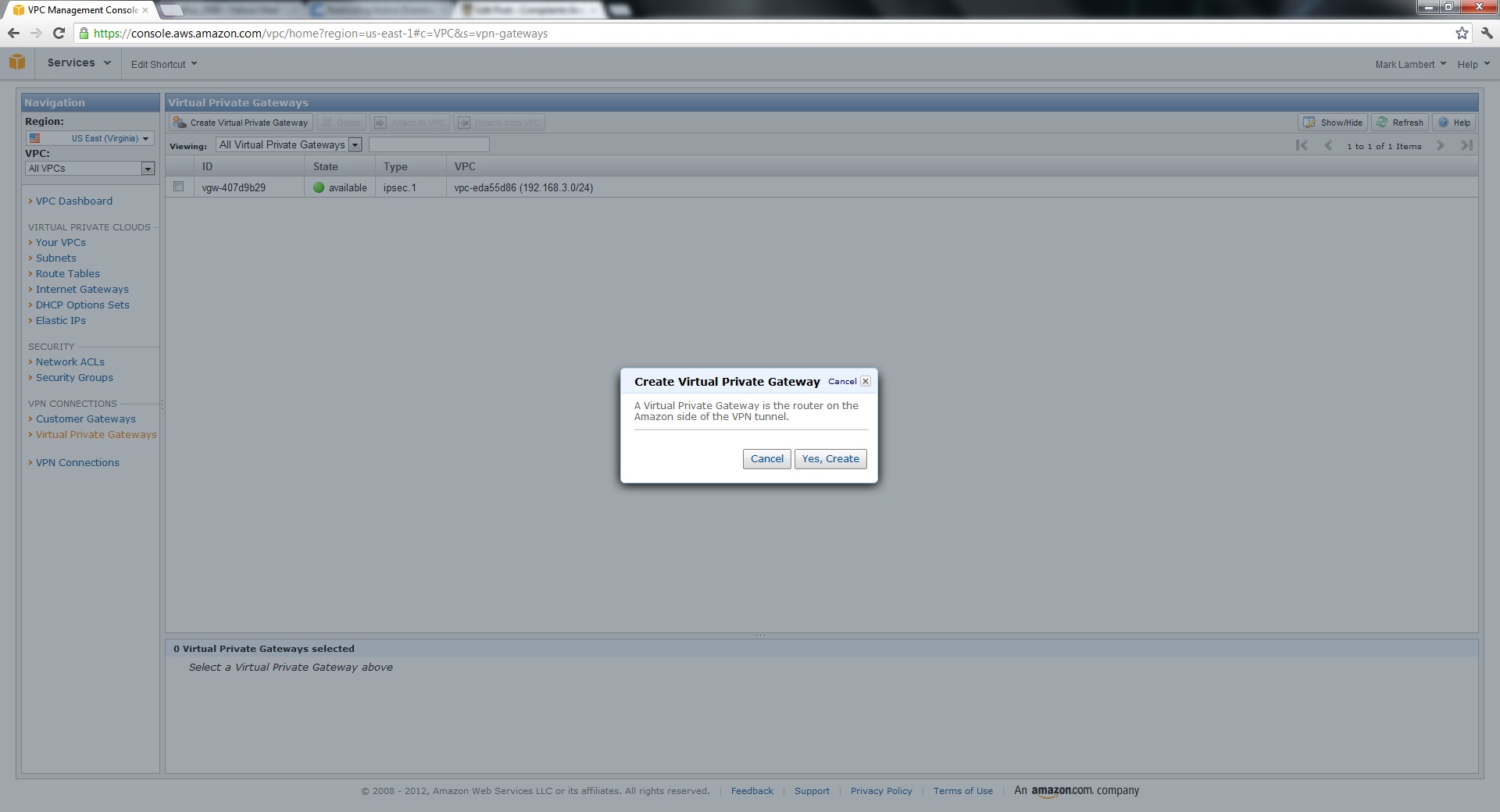Expand the US East (Virginia) region selector
The width and height of the screenshot is (1500, 812).
89,138
